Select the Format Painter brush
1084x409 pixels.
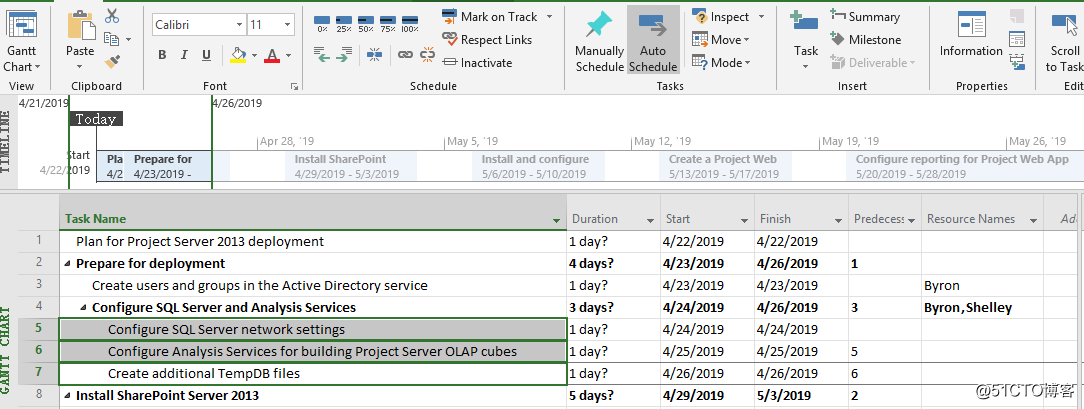(112, 62)
